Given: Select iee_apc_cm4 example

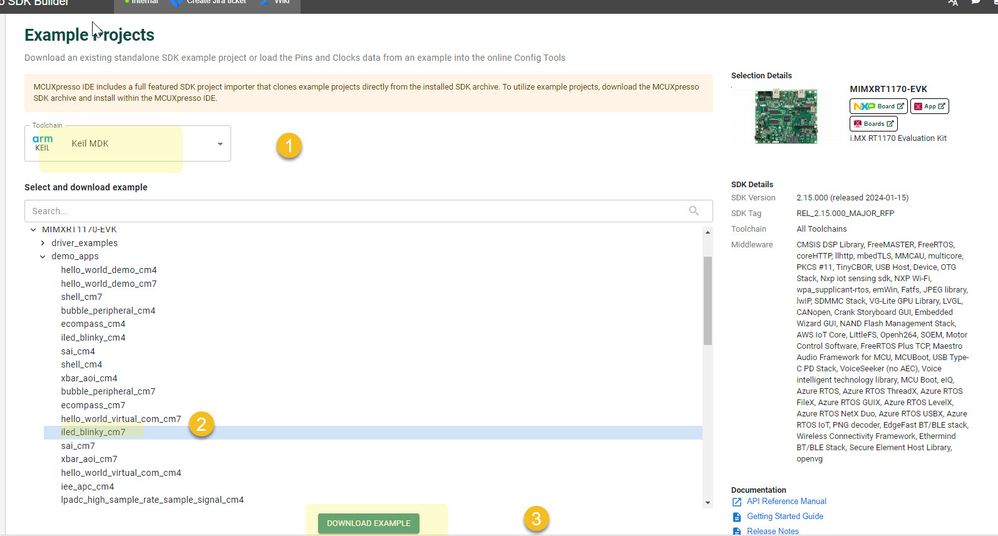Looking at the screenshot, I should click(x=87, y=486).
